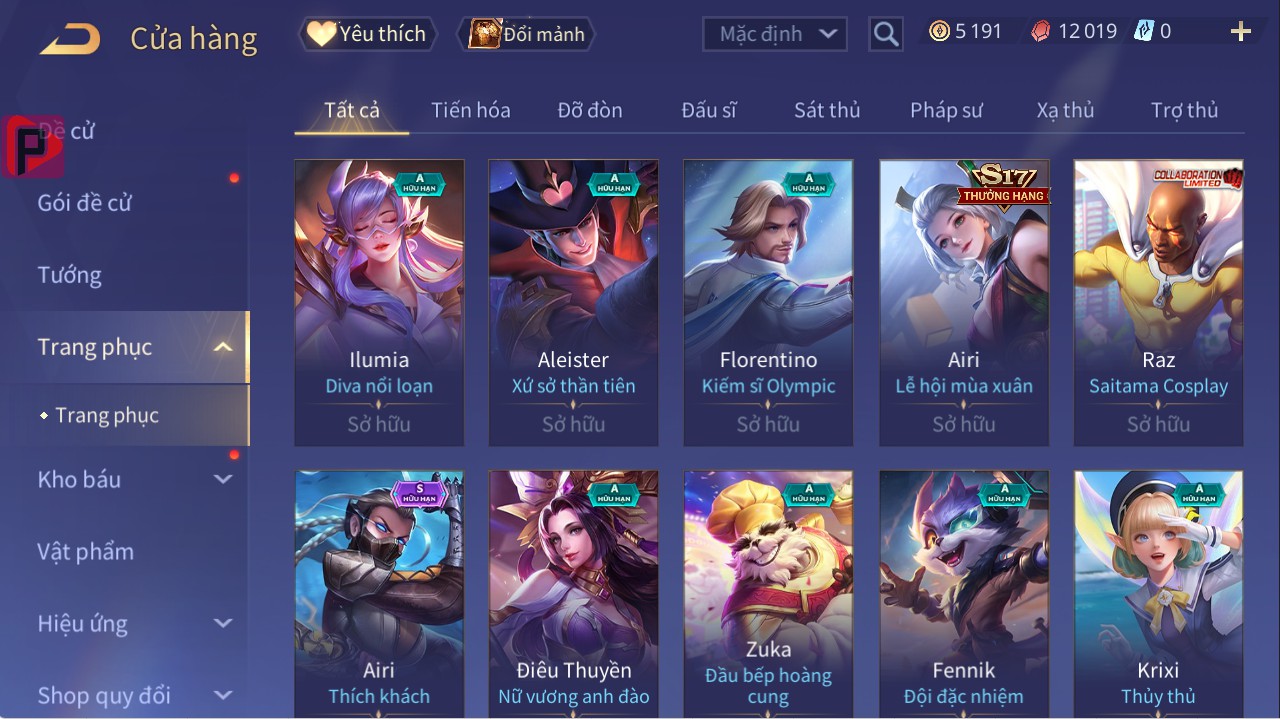Expand the Hiệu ứng sidebar section
Screen dimensions: 1280x719
click(223, 623)
